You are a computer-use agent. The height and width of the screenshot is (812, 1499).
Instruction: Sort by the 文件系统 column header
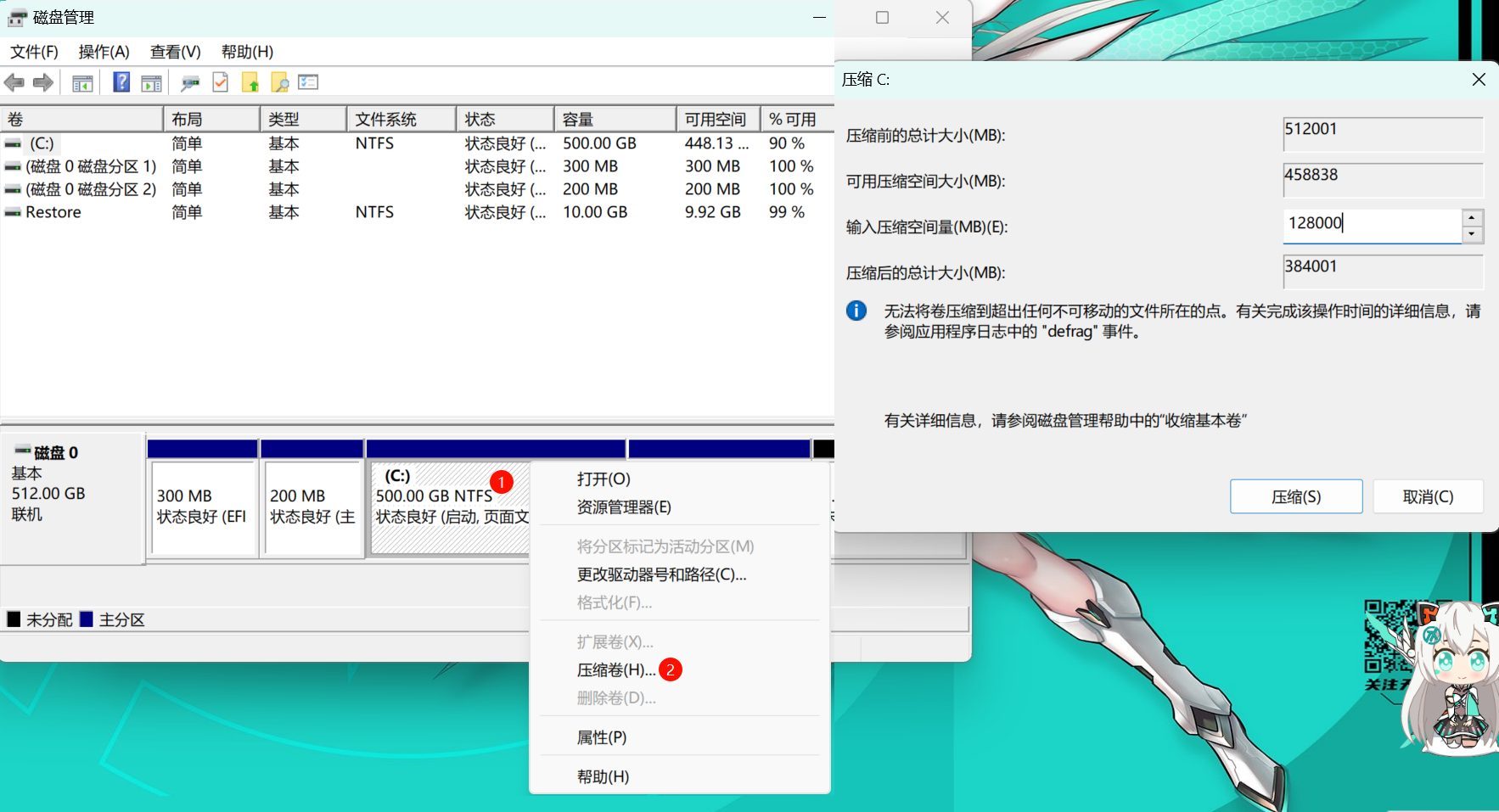coord(401,120)
